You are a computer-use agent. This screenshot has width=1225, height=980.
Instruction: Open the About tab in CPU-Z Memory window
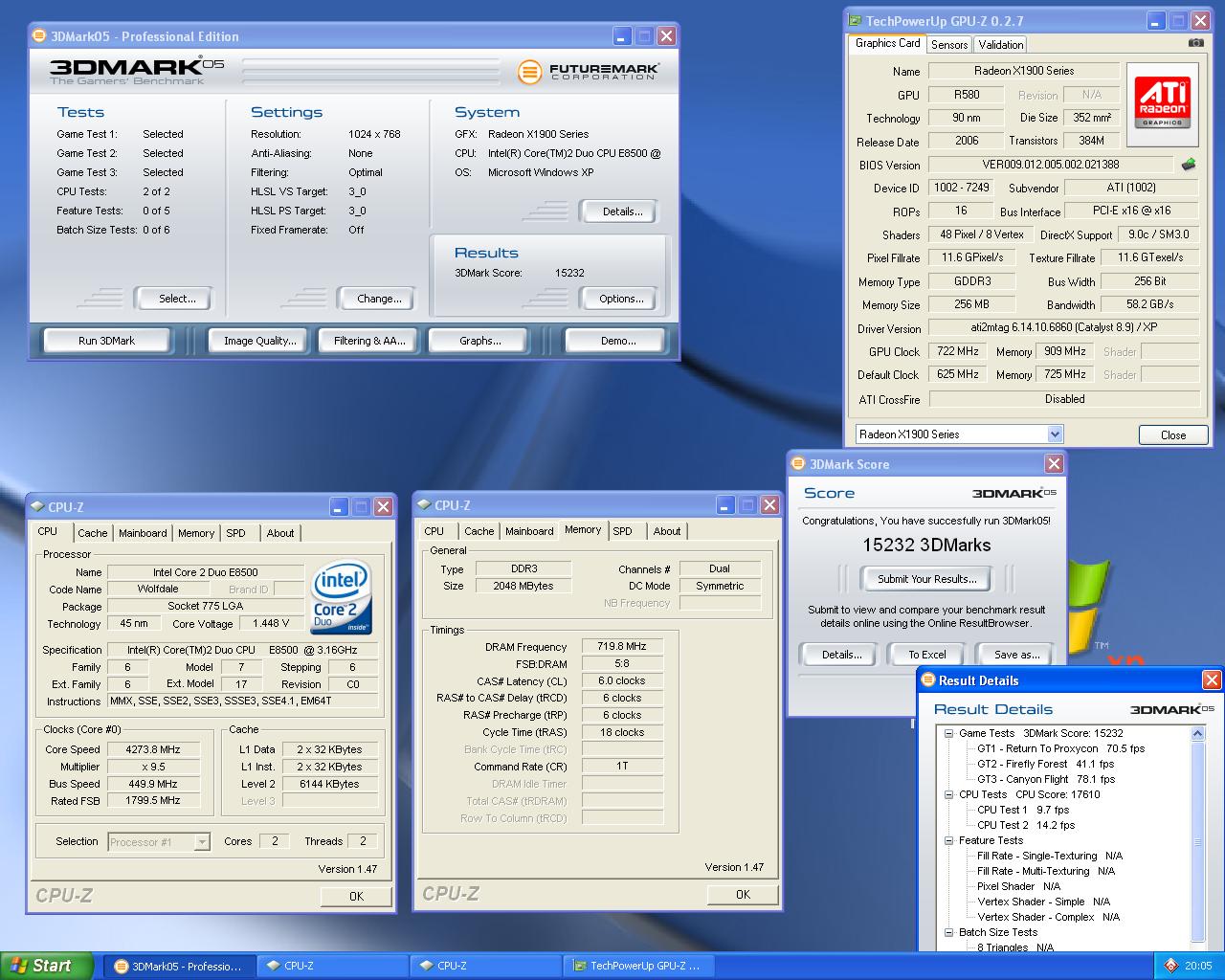point(667,532)
